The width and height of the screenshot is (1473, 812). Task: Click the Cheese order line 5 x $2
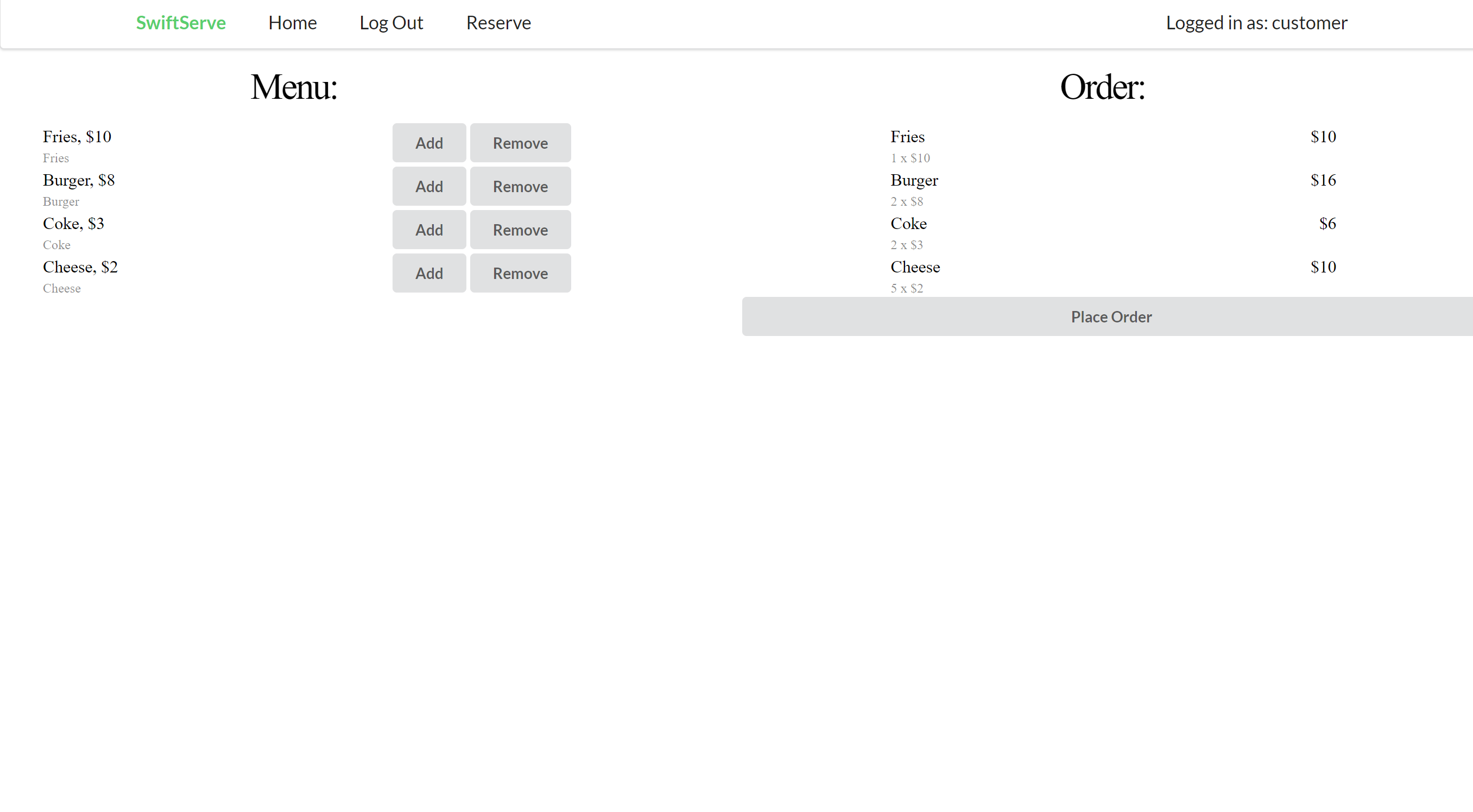(x=906, y=288)
